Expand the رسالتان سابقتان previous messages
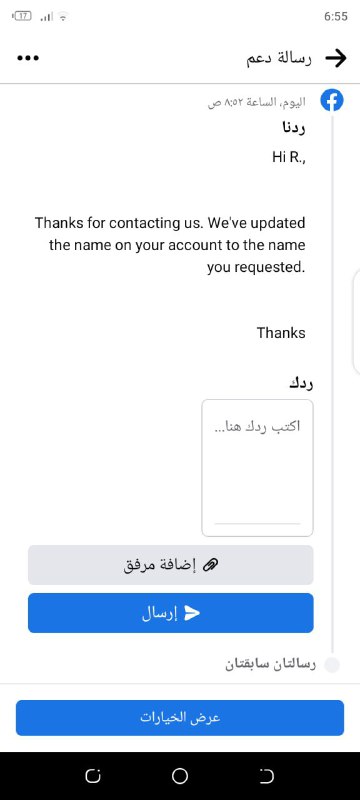The image size is (360, 800). (x=271, y=664)
